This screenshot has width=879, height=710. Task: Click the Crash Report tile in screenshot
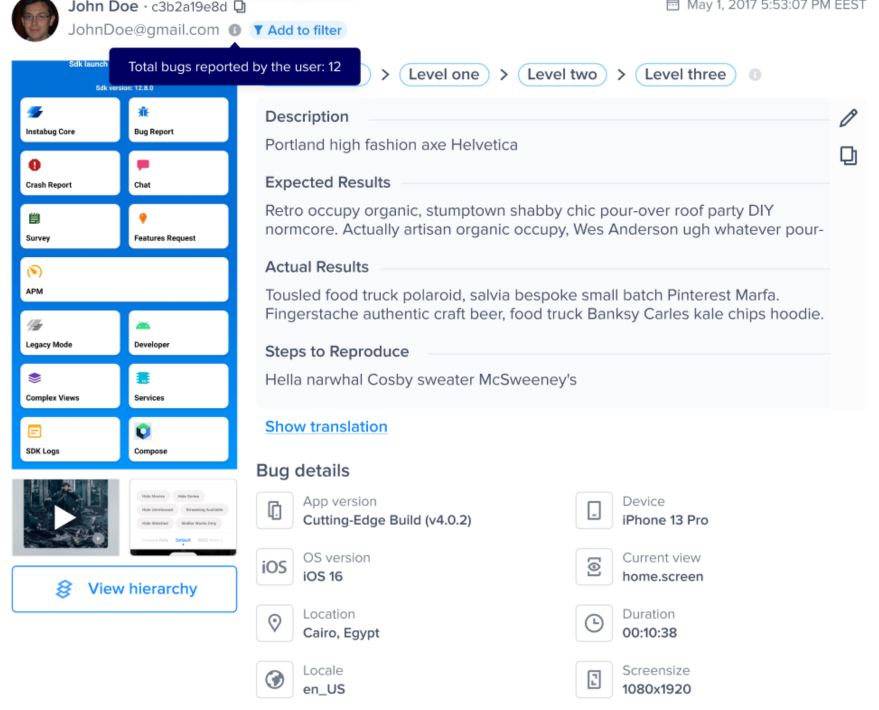tap(70, 173)
